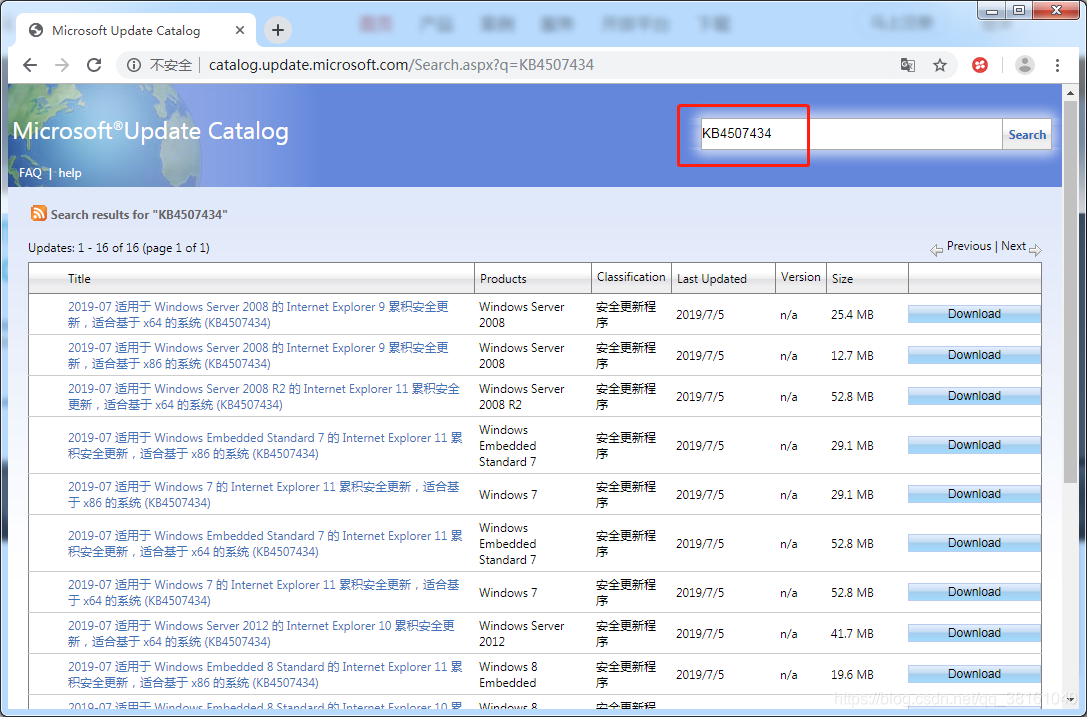1087x717 pixels.
Task: Sort by Classification column header
Action: click(631, 277)
